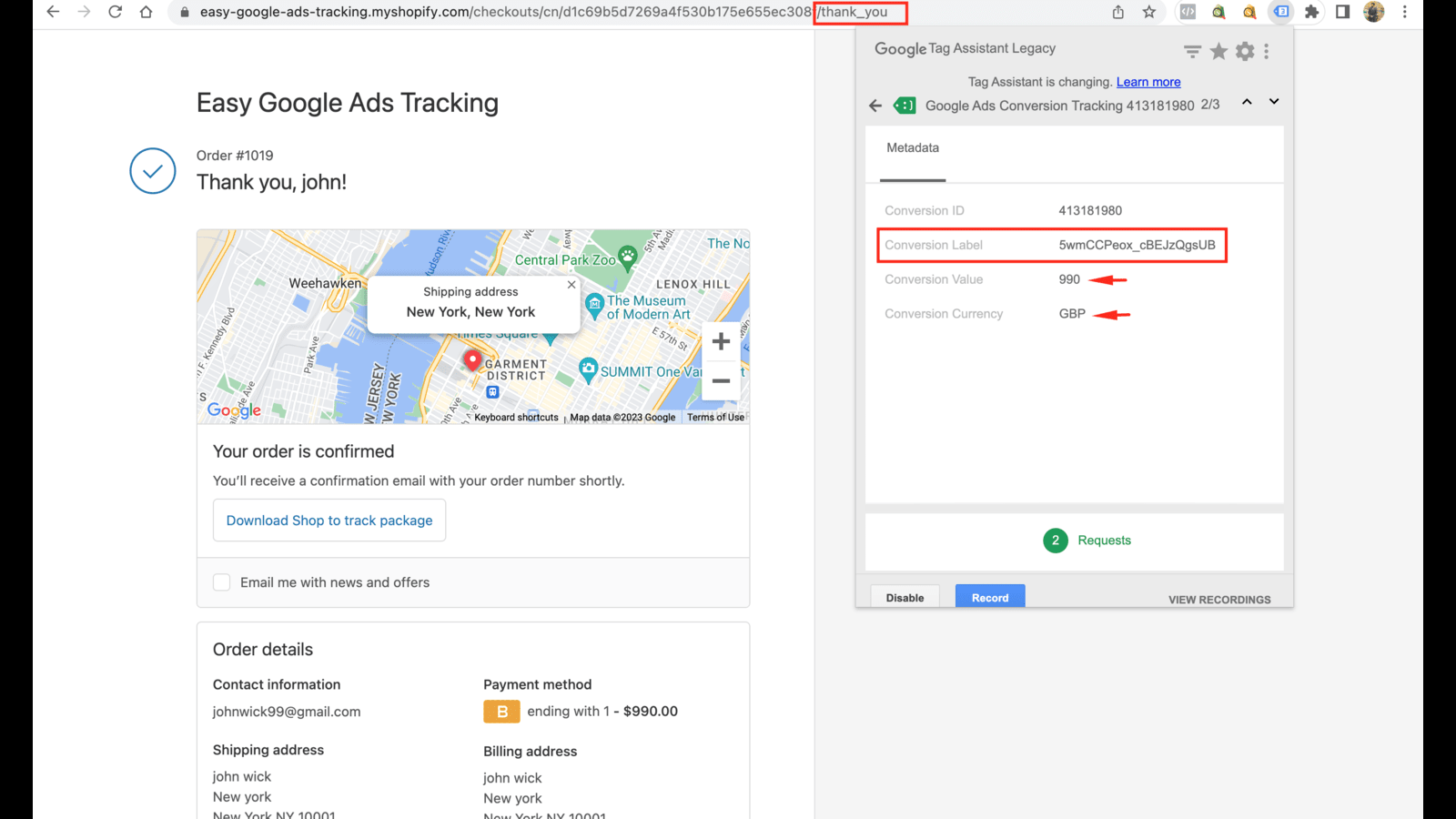
Task: Click the Record button
Action: tap(990, 597)
